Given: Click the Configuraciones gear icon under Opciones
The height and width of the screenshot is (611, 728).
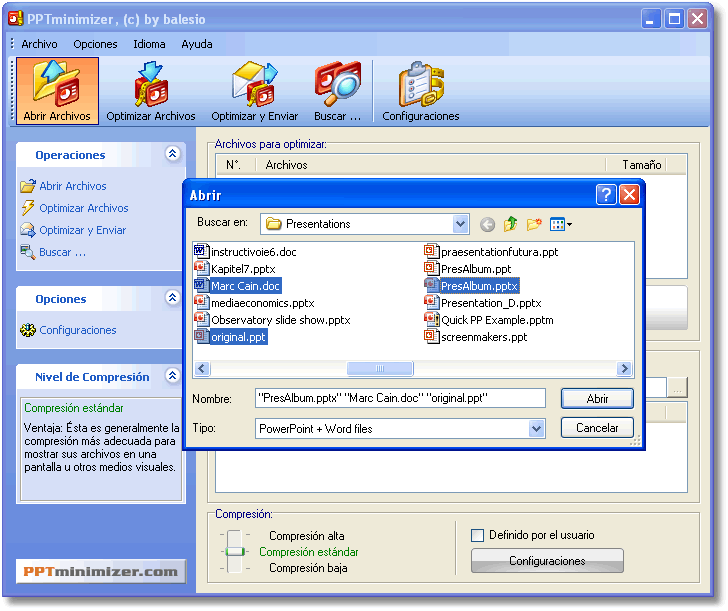Looking at the screenshot, I should click(x=28, y=330).
